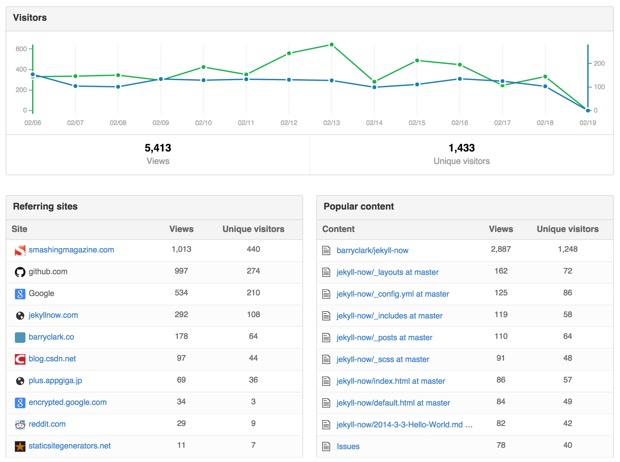Click the 1,433 Unique visitors figure
This screenshot has height=462, width=620.
tap(461, 148)
